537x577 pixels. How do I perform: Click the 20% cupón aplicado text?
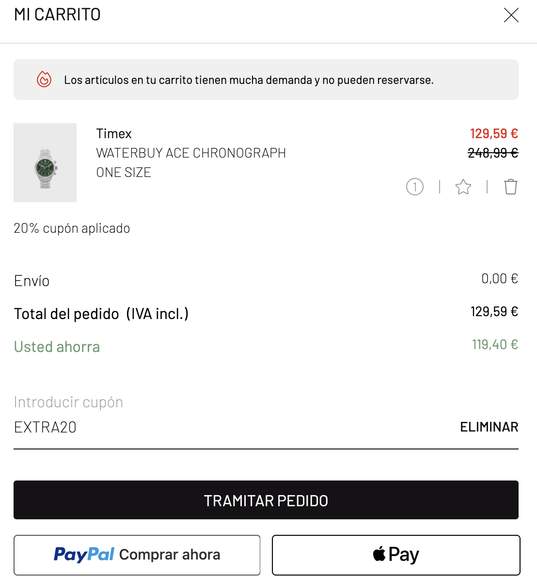[72, 228]
